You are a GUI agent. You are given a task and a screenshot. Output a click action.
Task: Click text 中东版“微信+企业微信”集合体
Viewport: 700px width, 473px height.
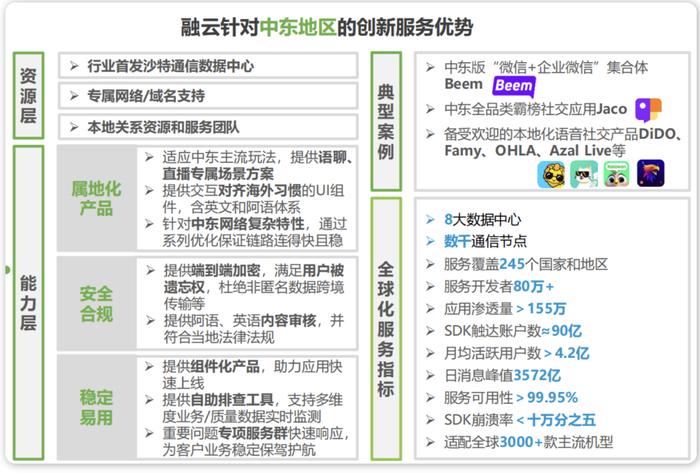(x=546, y=67)
